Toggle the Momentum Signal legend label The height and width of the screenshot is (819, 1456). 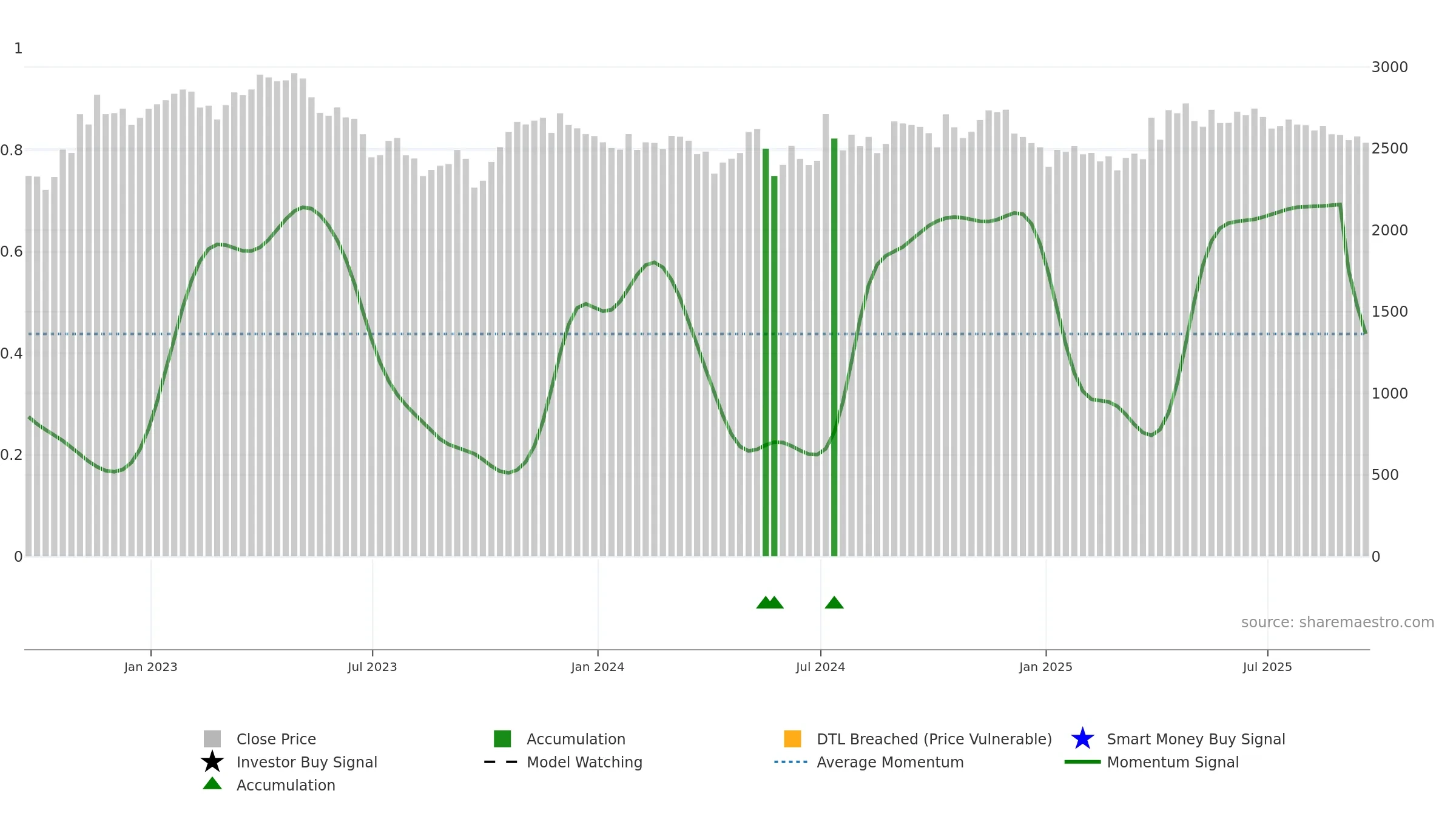pyautogui.click(x=1173, y=762)
